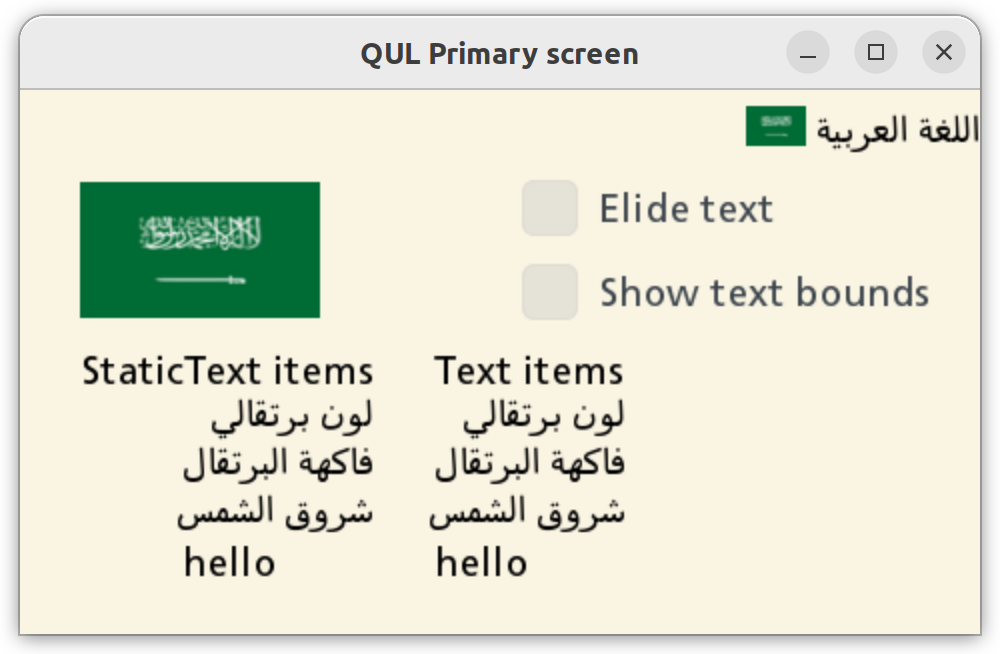Click the large Saudi Arabia flag image
1000x654 pixels.
pos(200,250)
